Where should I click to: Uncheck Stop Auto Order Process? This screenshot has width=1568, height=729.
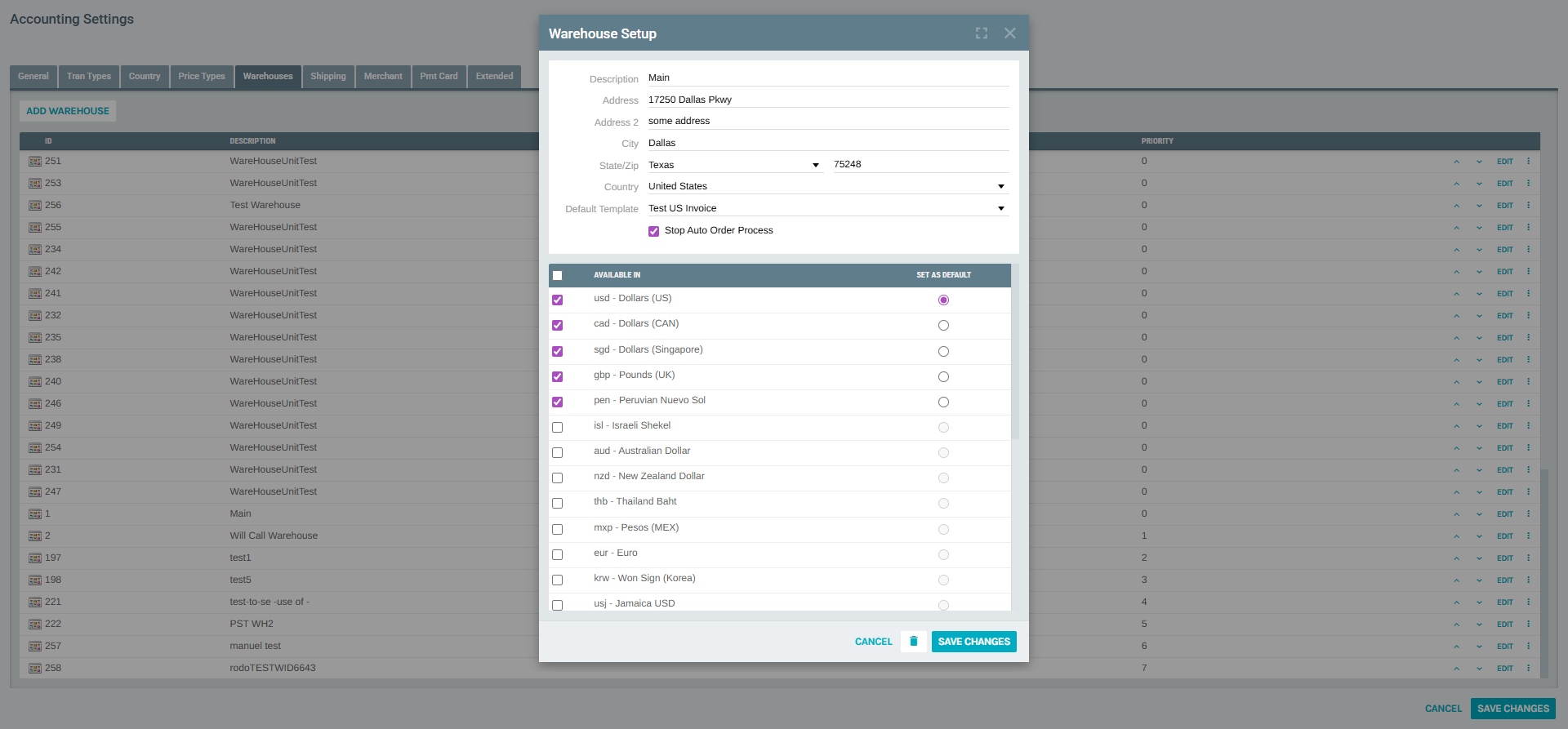653,231
